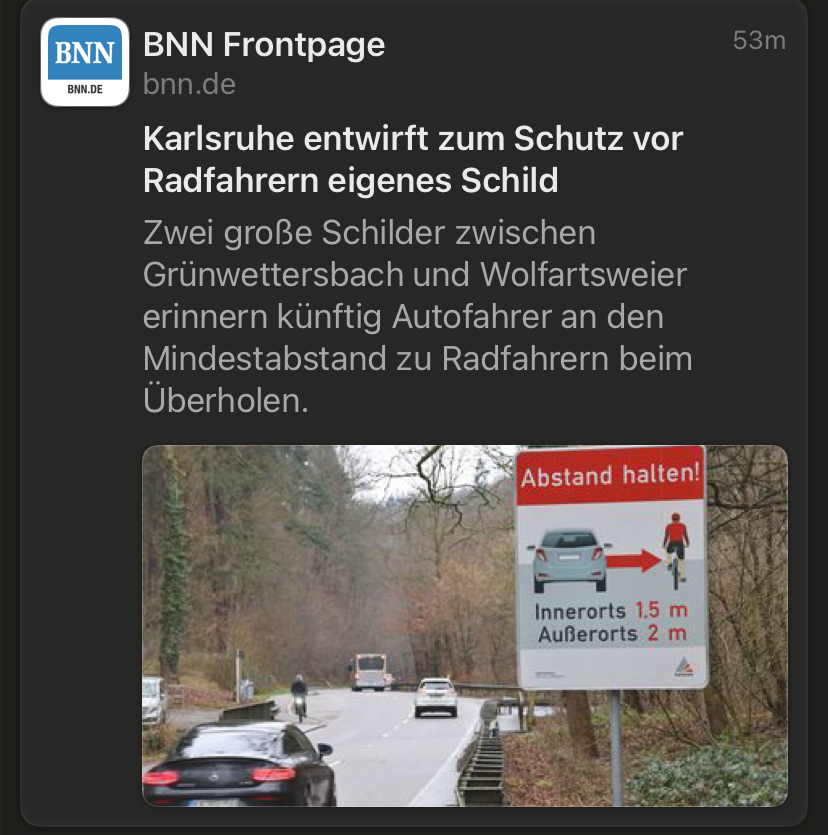Click the bus on the road
This screenshot has height=835, width=828.
(x=368, y=672)
